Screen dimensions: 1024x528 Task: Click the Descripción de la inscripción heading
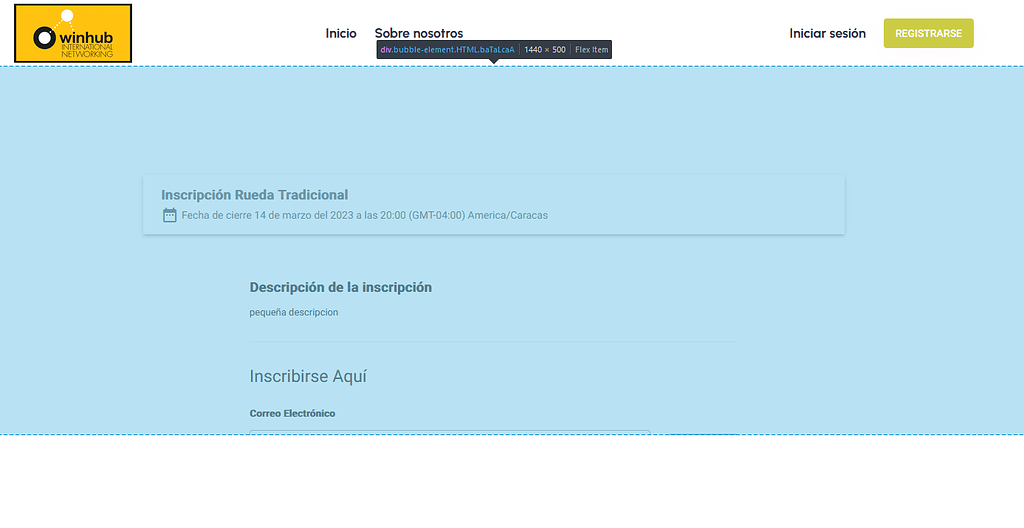(340, 287)
